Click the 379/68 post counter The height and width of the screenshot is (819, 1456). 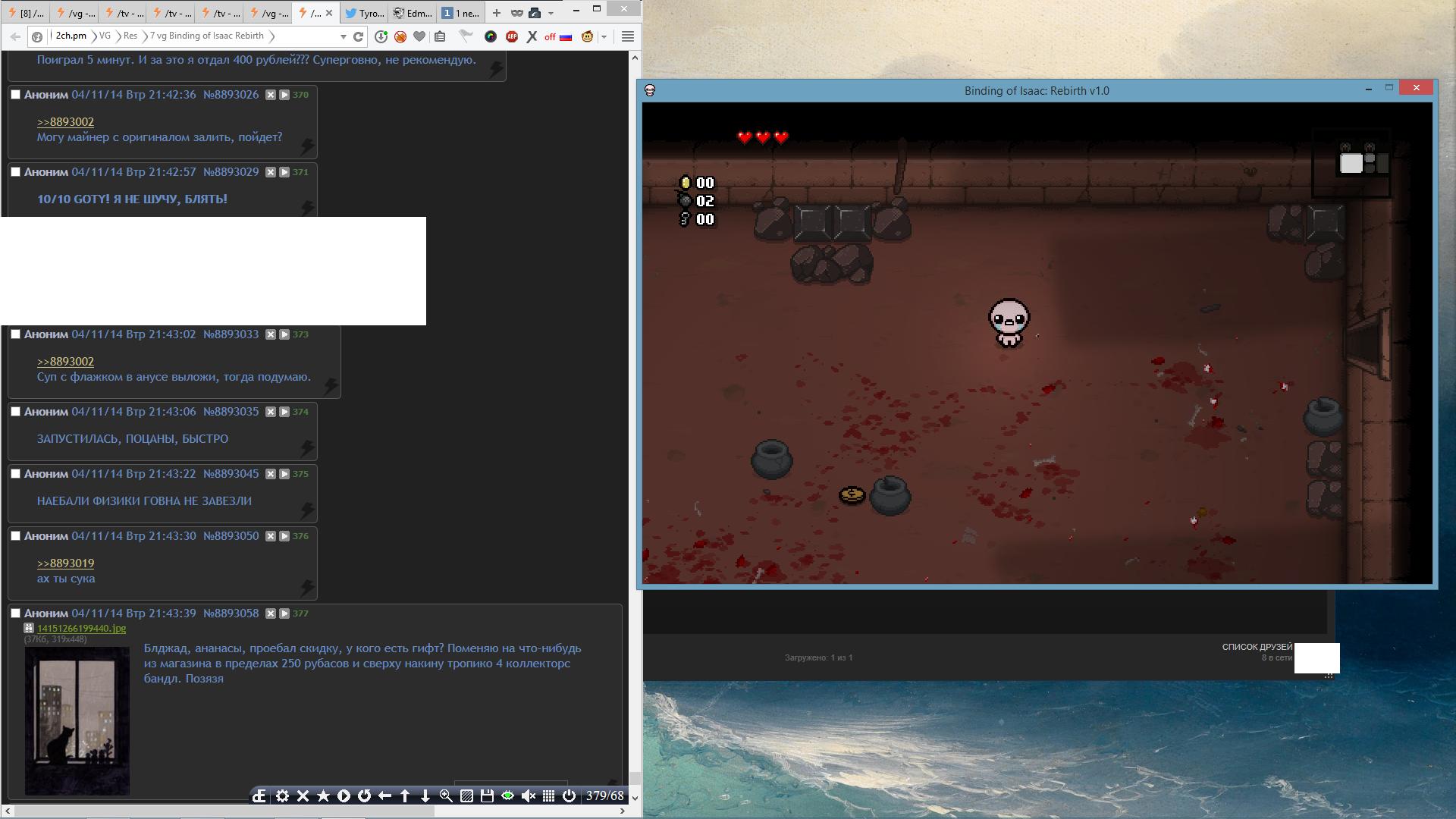point(604,795)
